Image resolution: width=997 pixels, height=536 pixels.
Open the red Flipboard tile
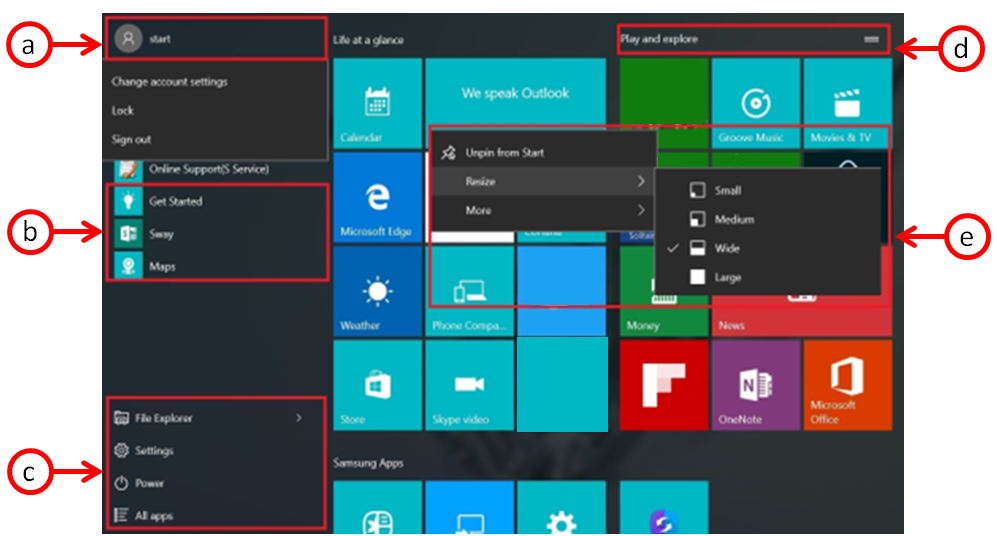pos(664,385)
